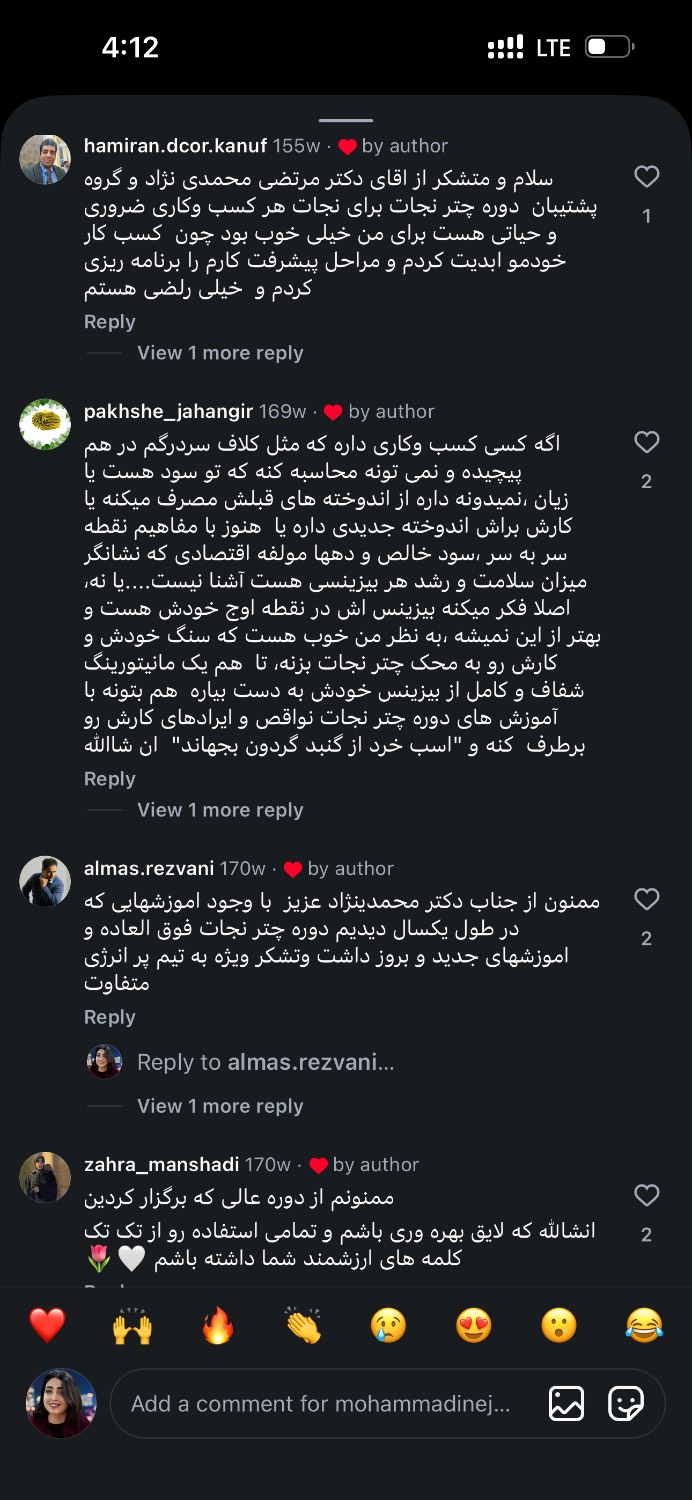Image resolution: width=692 pixels, height=1500 pixels.
Task: Tap the crying face quick reaction emoji
Action: click(x=388, y=1326)
